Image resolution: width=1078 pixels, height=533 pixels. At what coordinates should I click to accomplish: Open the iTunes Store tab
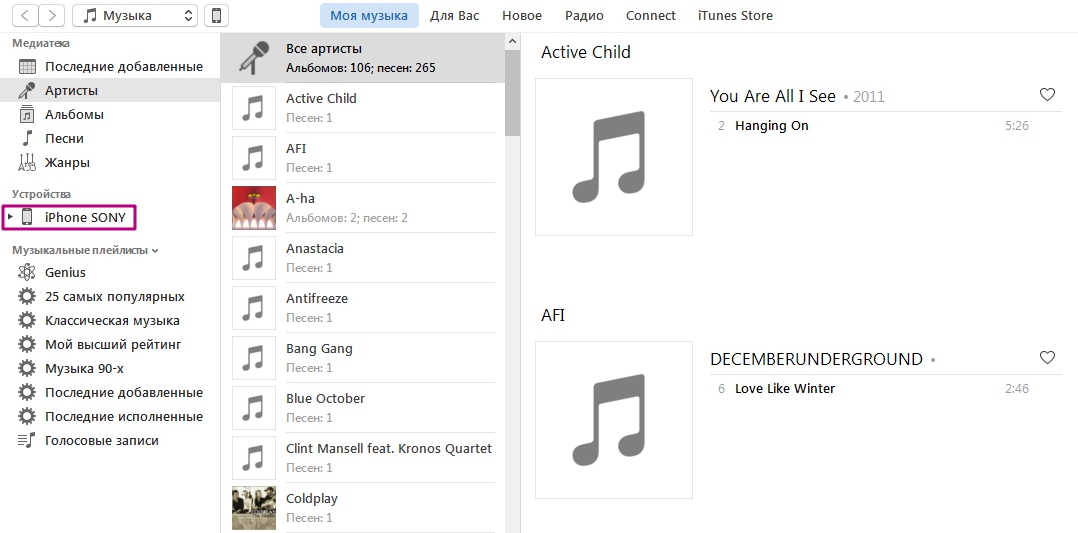(x=735, y=15)
